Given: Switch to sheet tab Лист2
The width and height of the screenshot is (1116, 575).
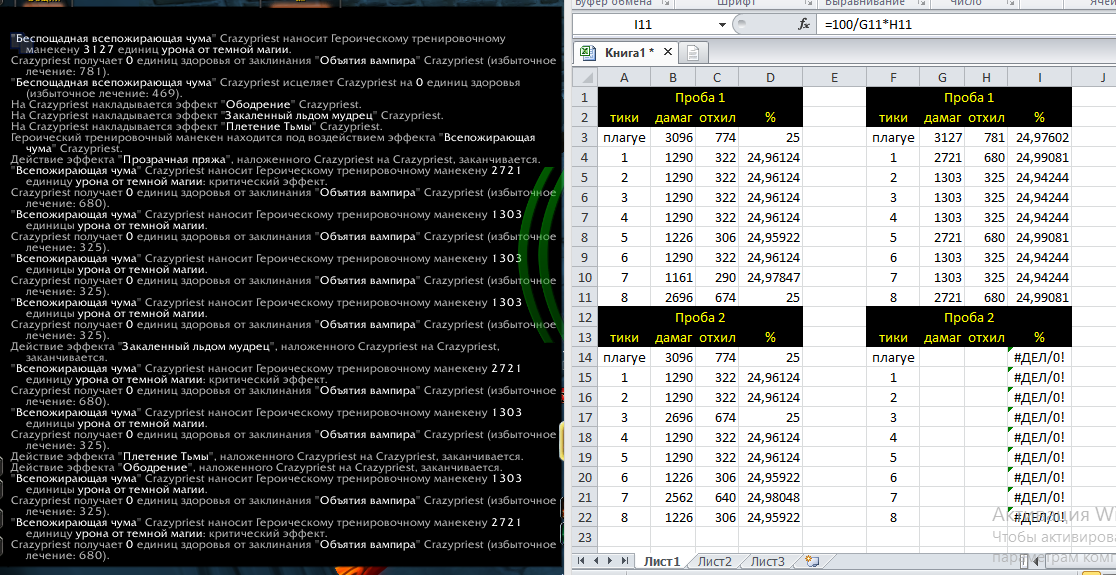Looking at the screenshot, I should pyautogui.click(x=715, y=561).
